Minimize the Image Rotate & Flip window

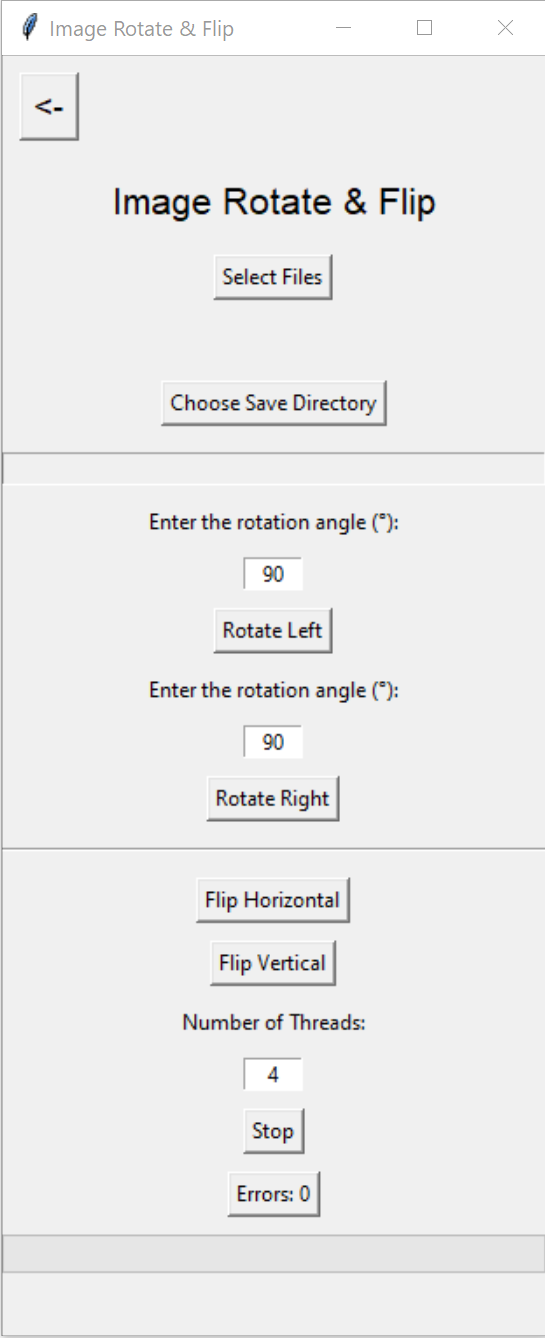point(344,28)
